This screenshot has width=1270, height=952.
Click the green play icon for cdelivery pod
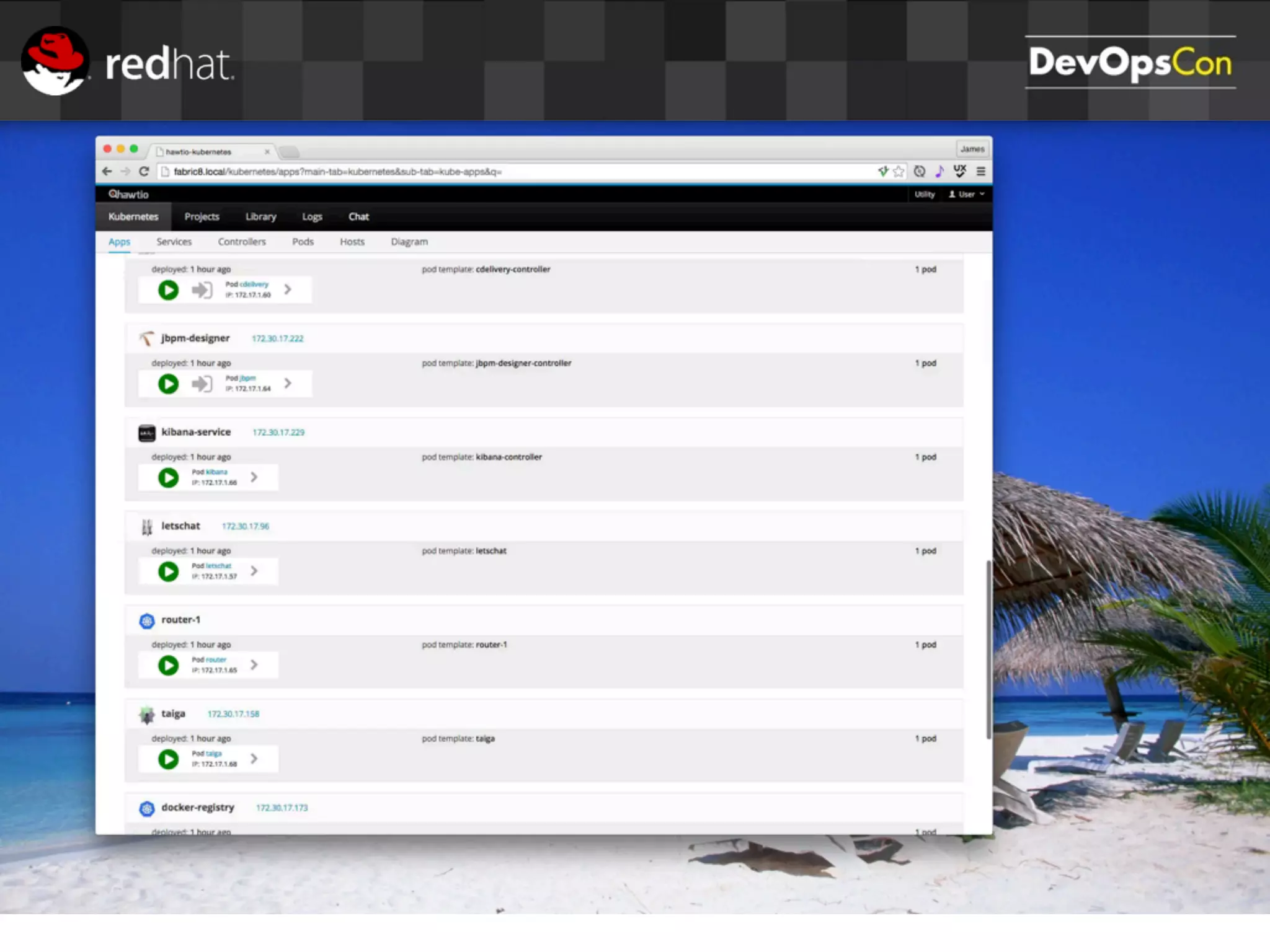(x=168, y=290)
